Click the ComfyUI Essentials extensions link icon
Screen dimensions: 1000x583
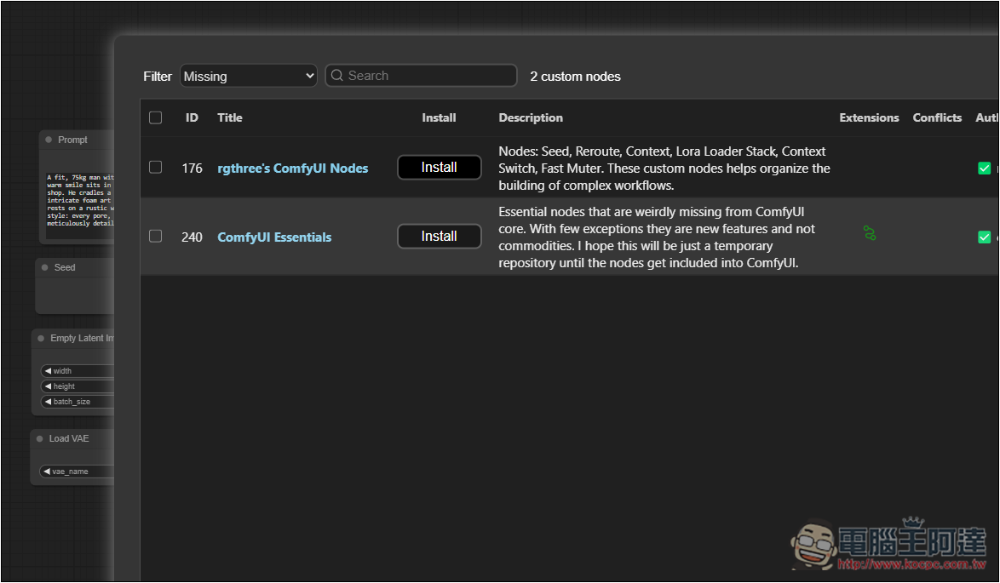point(869,233)
